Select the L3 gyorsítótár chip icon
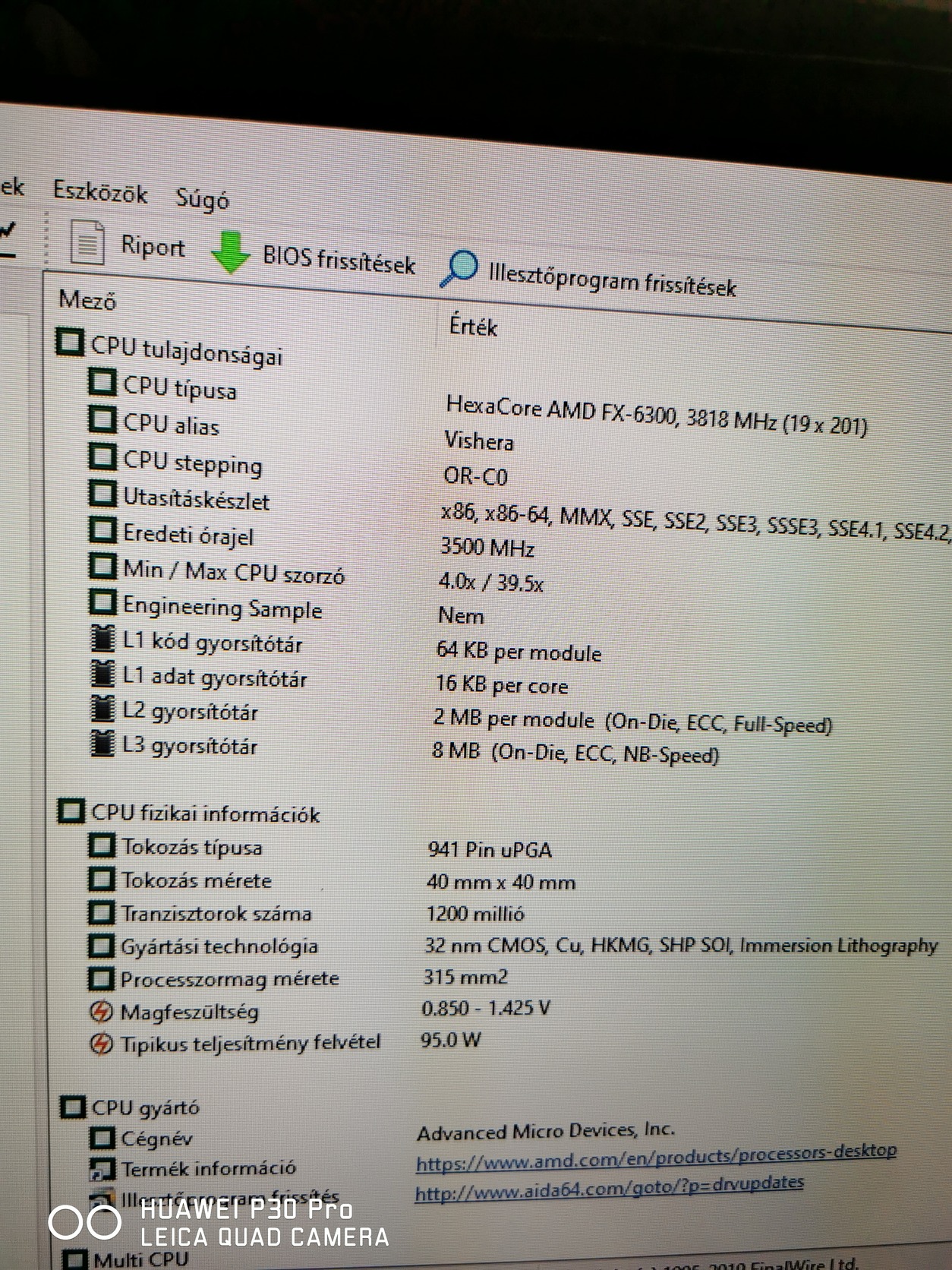This screenshot has width=952, height=1270. pyautogui.click(x=102, y=743)
